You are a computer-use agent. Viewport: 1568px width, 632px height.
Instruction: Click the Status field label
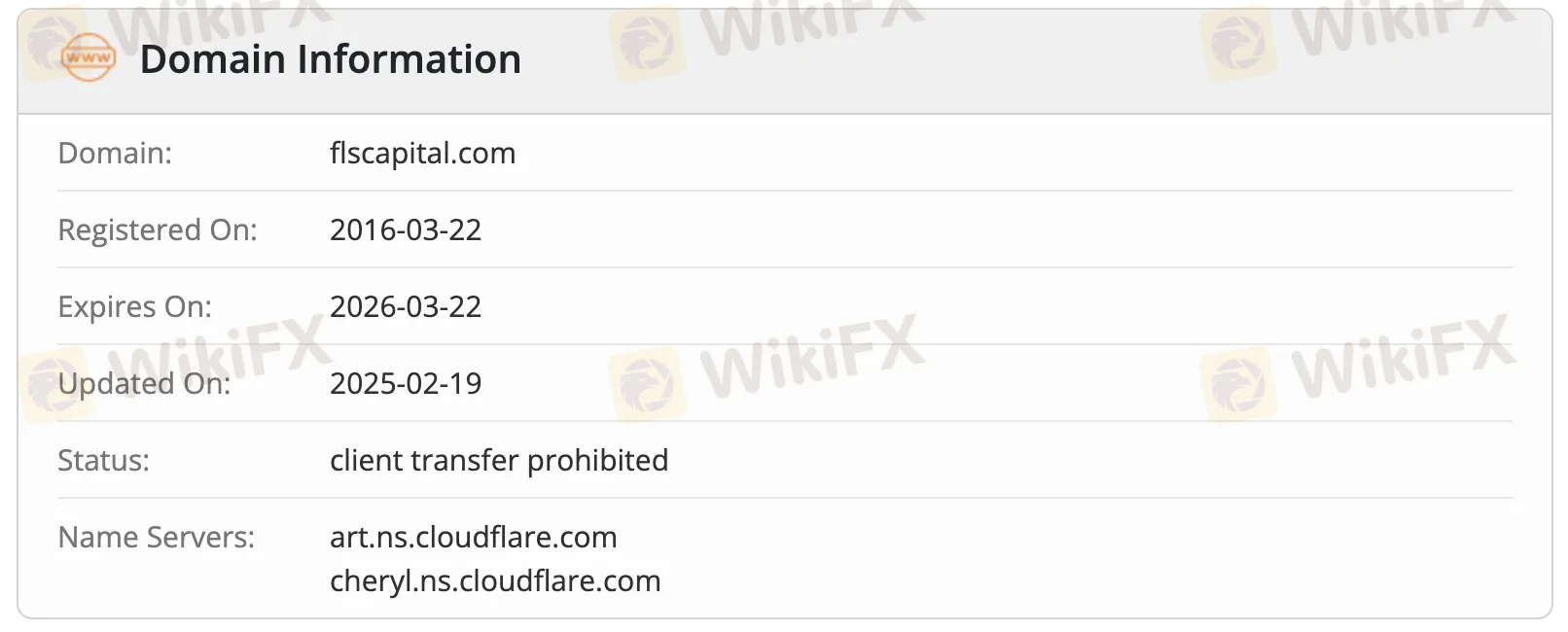click(x=103, y=460)
